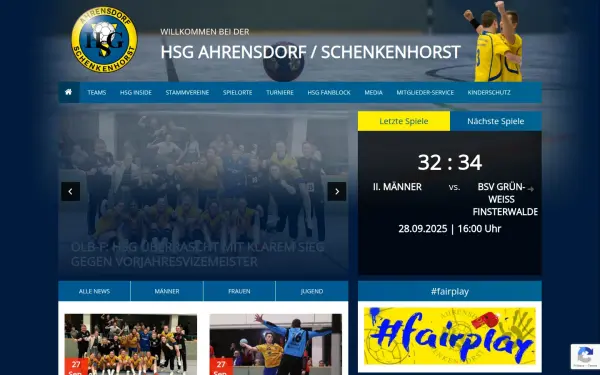This screenshot has width=600, height=375.
Task: Click match date 28.09.2025 | 16:00 Uhr
Action: point(450,229)
